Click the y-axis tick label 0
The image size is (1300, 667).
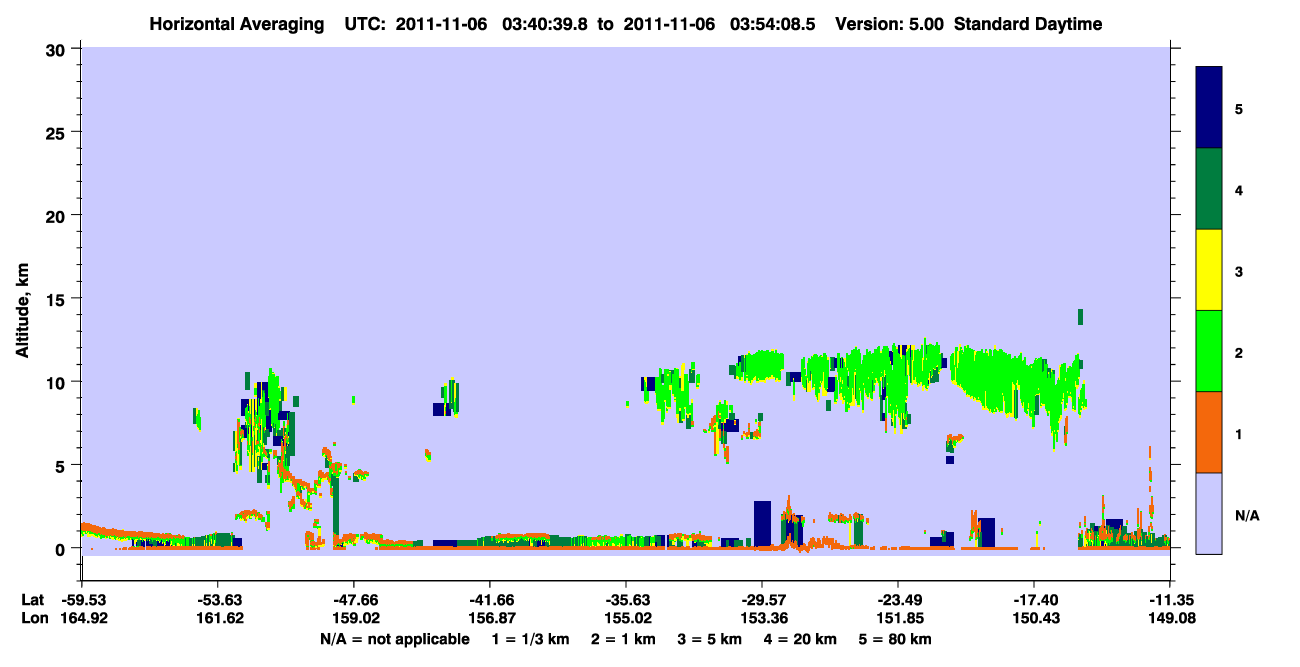(61, 548)
